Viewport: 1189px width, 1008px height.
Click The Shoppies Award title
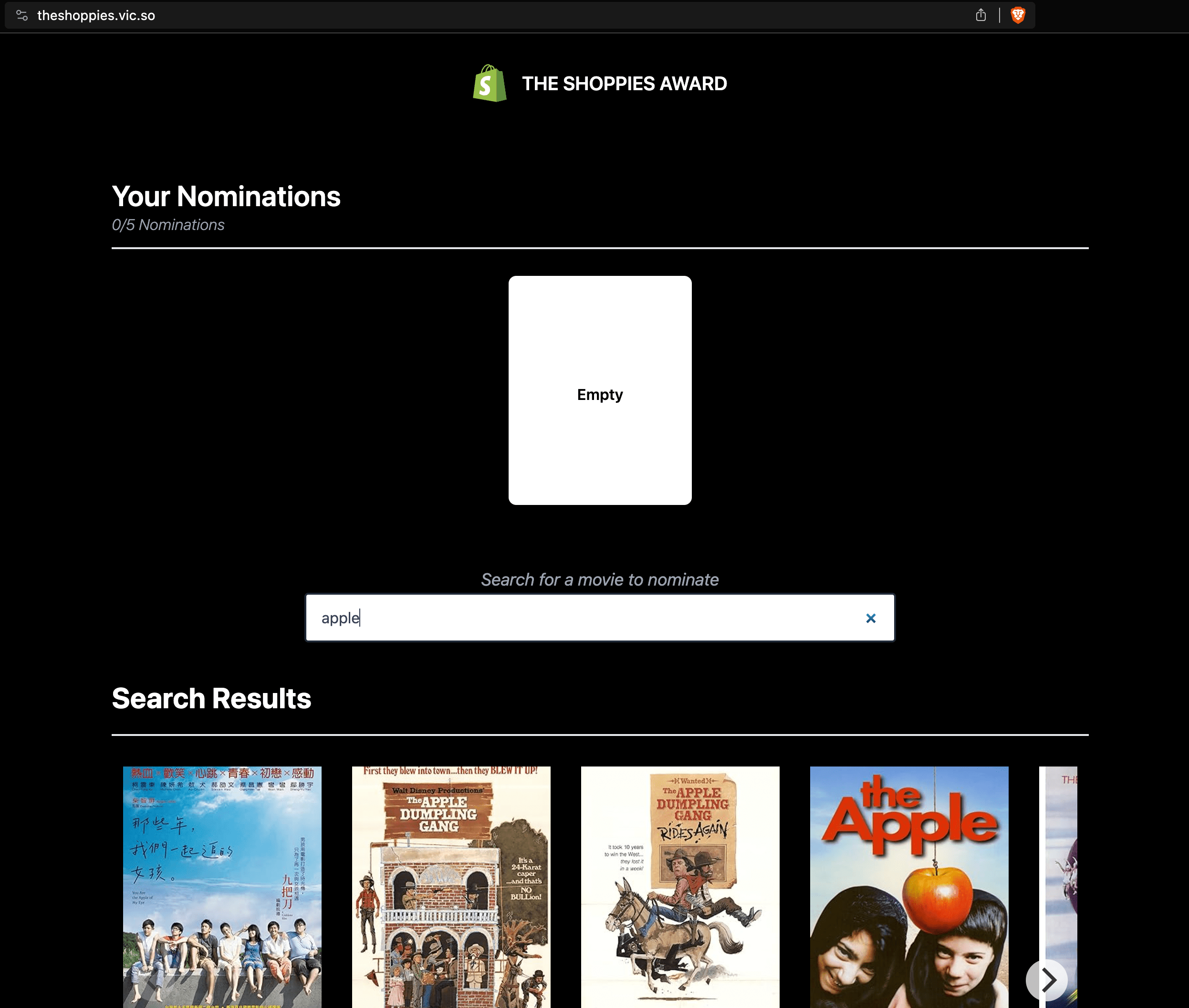(x=625, y=84)
